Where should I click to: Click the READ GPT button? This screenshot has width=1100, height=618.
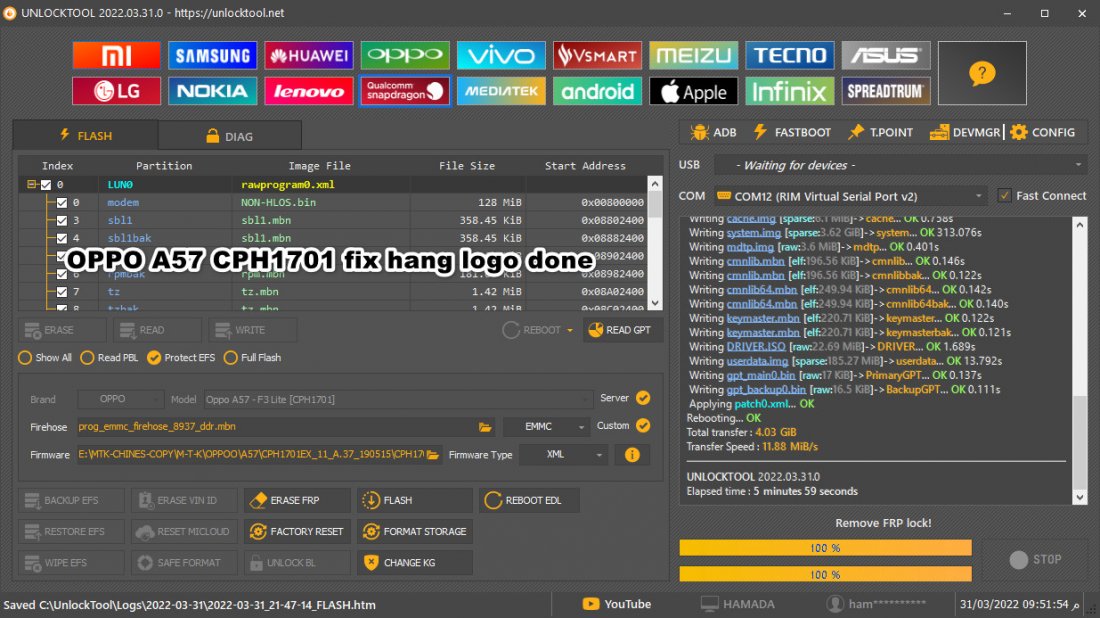point(620,330)
